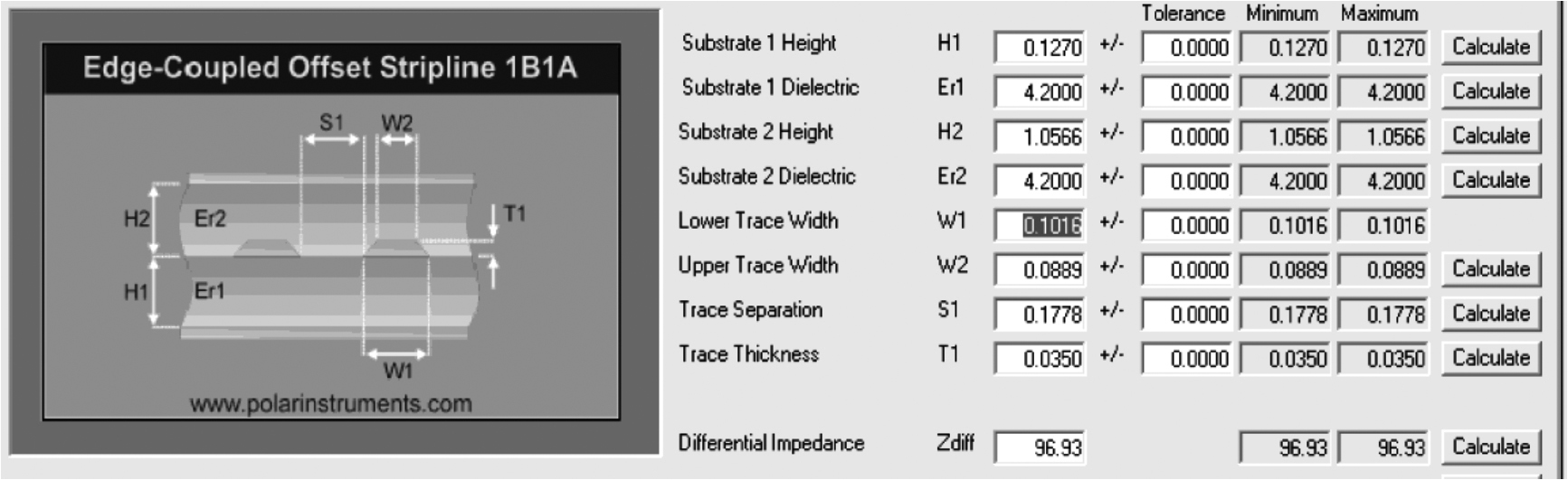Screen dimensions: 1568x480
Task: Focus the W2 Upper Trace Width value field
Action: 1040,269
